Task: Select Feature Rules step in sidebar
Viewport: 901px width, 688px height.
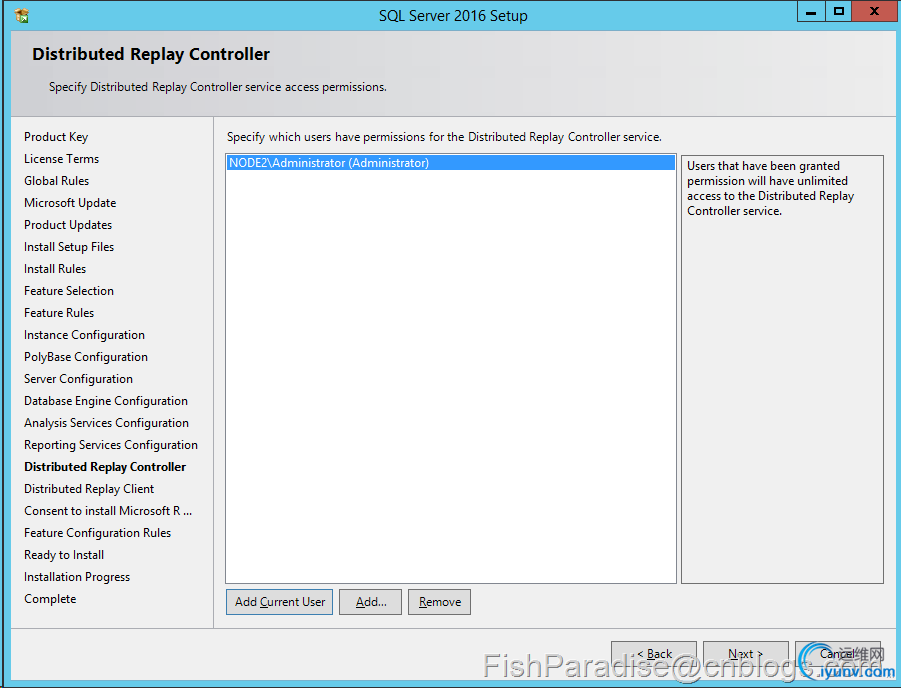Action: coord(59,313)
